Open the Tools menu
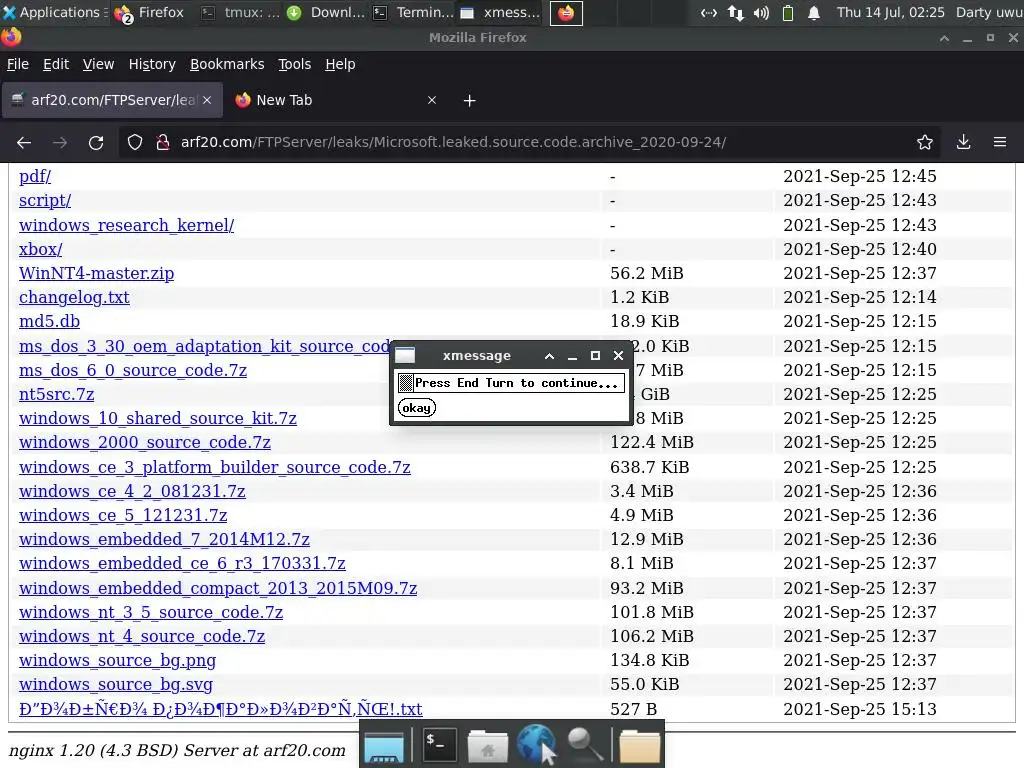The height and width of the screenshot is (768, 1024). point(295,64)
